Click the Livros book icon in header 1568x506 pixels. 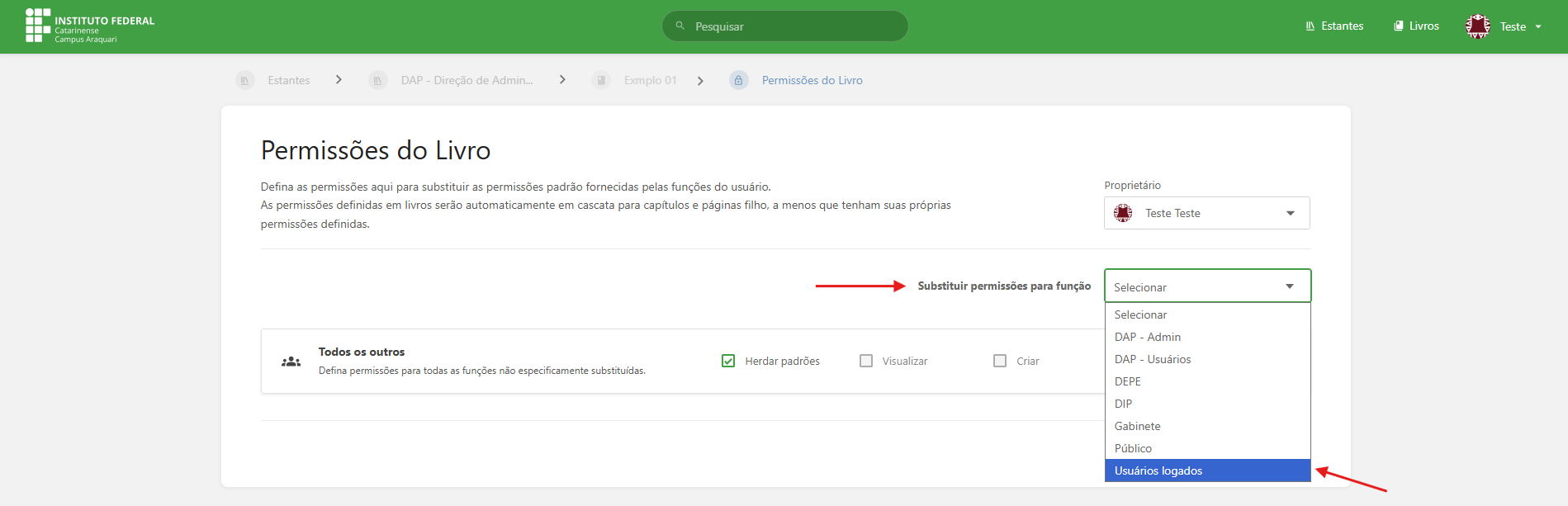[1399, 26]
